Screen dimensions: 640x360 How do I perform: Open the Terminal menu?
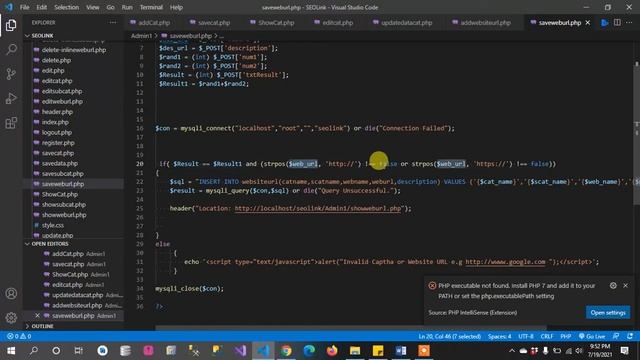[x=151, y=7]
